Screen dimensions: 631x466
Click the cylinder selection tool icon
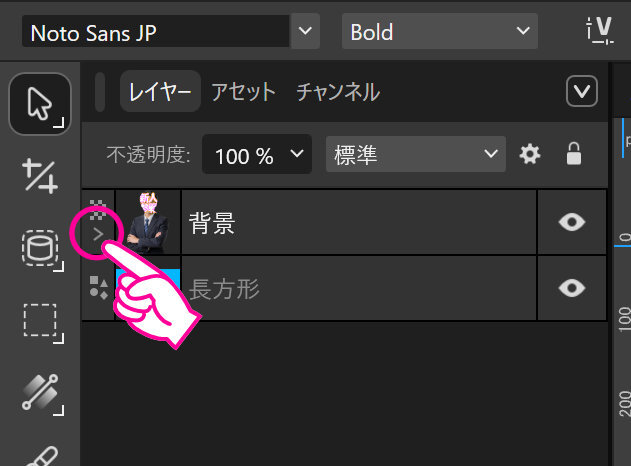39,248
